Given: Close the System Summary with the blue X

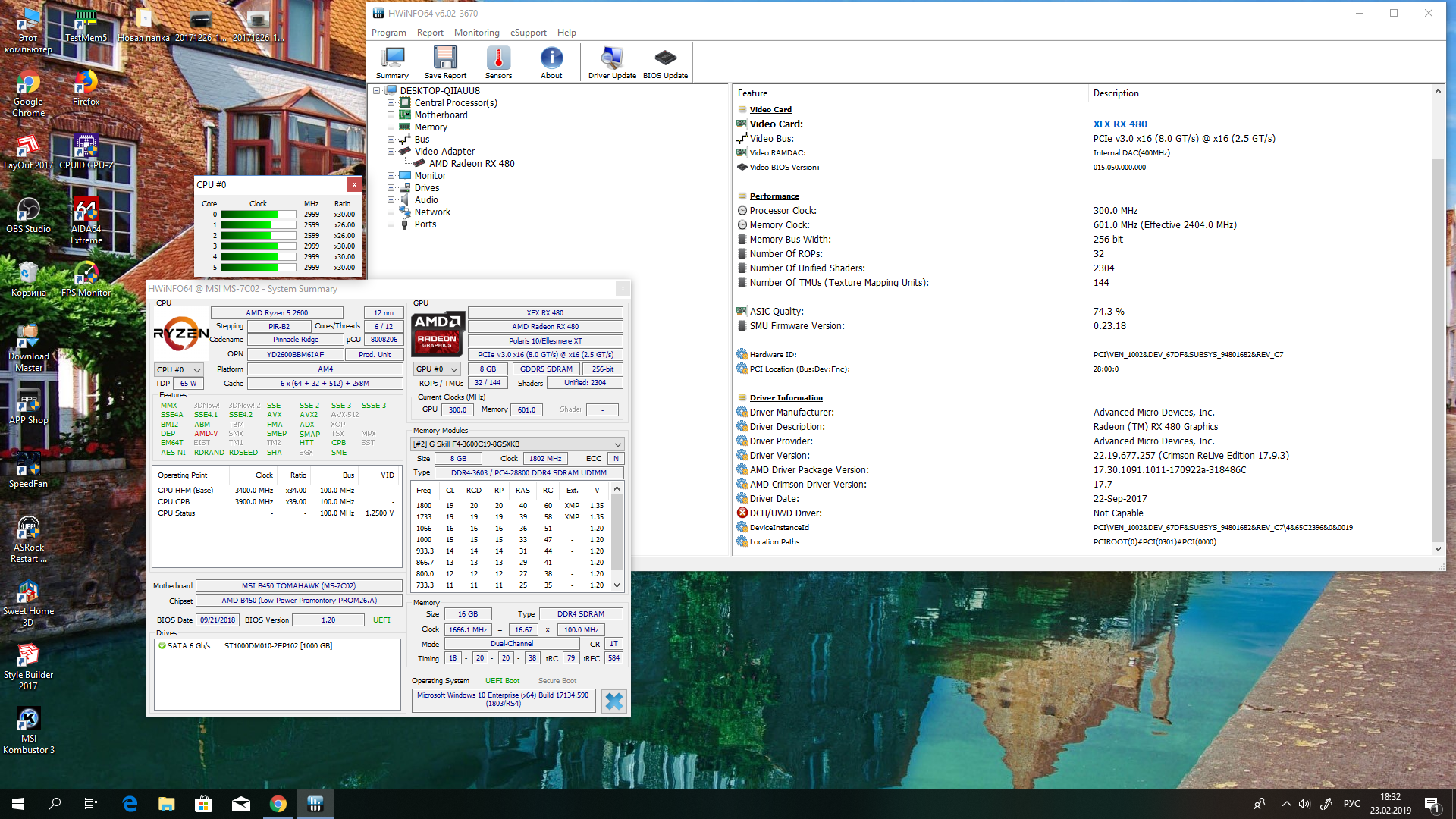Looking at the screenshot, I should coord(613,701).
